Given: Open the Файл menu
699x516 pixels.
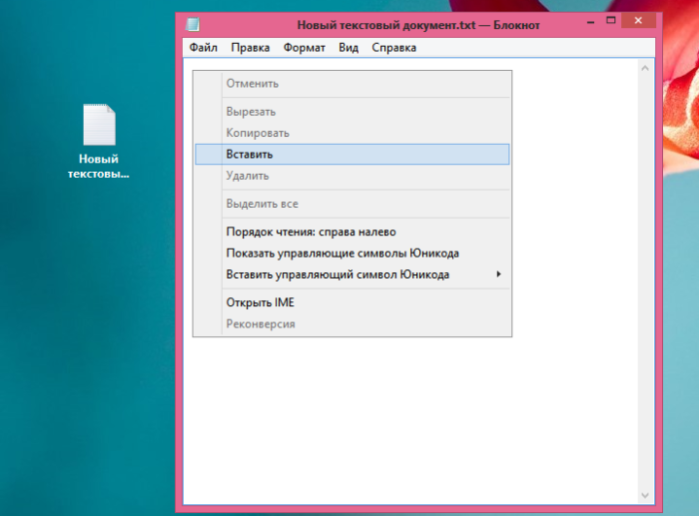Looking at the screenshot, I should click(203, 47).
